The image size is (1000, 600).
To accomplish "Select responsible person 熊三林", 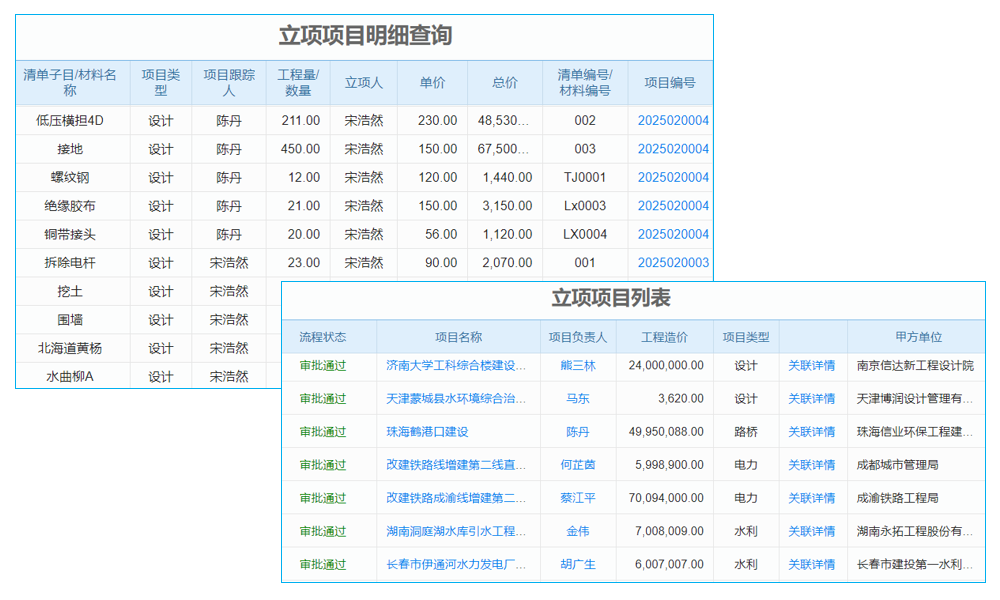I will 578,366.
